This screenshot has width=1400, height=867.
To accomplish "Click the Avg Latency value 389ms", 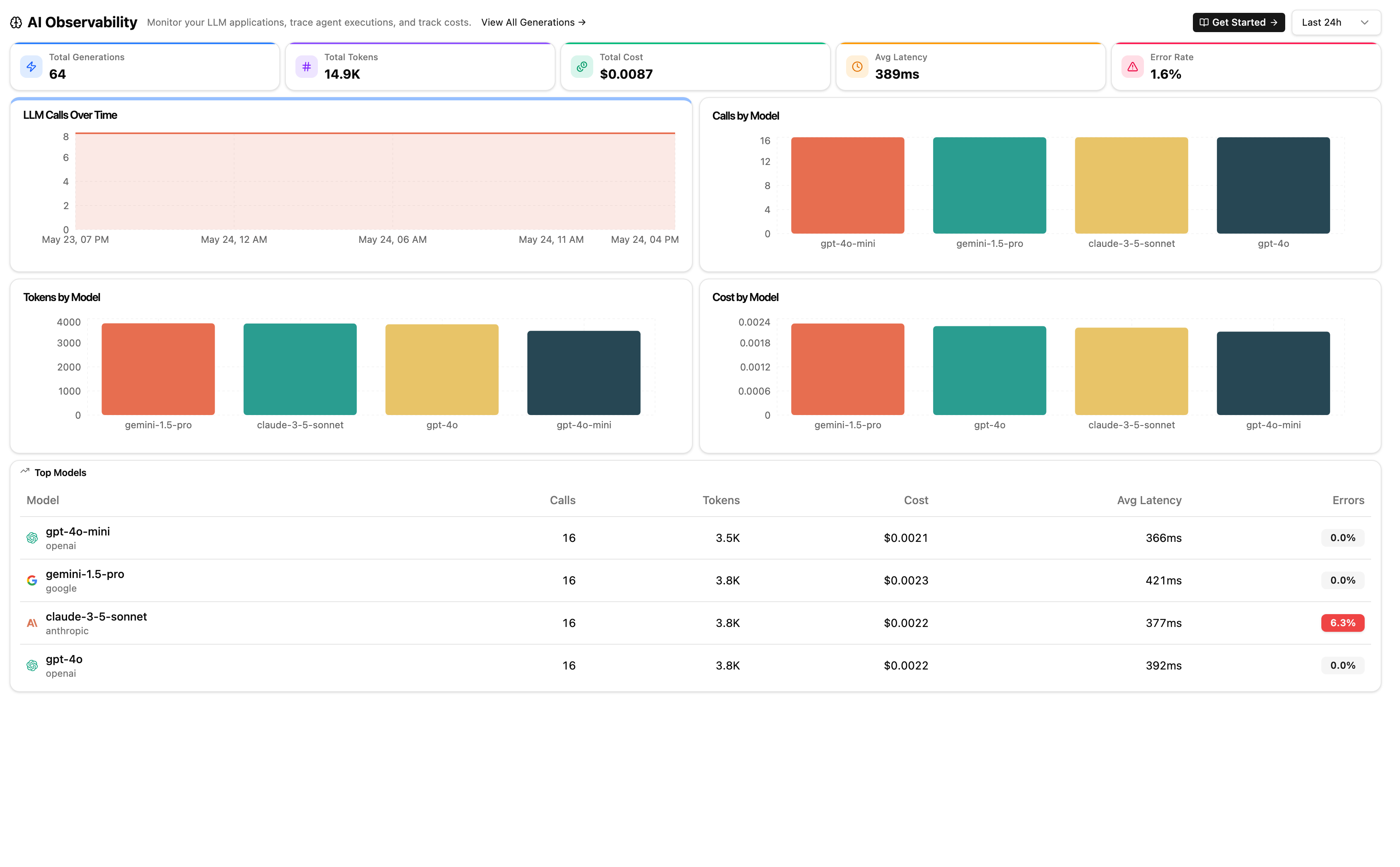I will click(x=897, y=74).
